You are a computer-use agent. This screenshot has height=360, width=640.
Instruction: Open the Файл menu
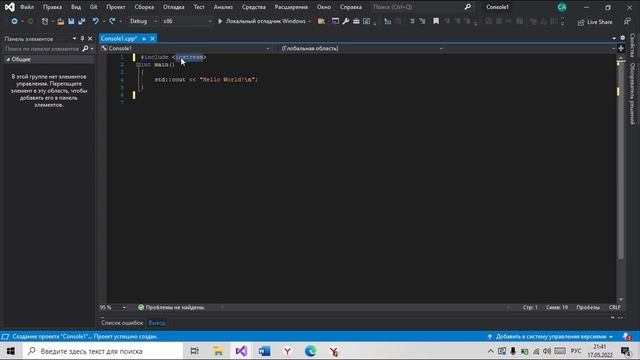point(27,7)
